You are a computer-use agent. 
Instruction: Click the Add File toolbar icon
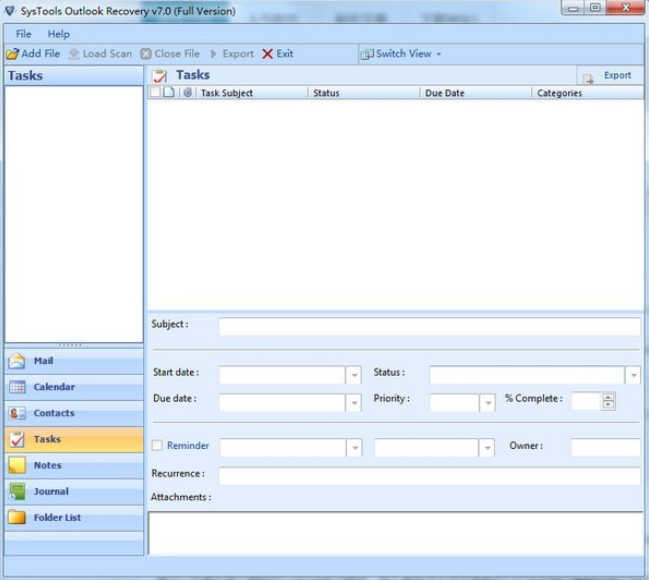[13, 54]
